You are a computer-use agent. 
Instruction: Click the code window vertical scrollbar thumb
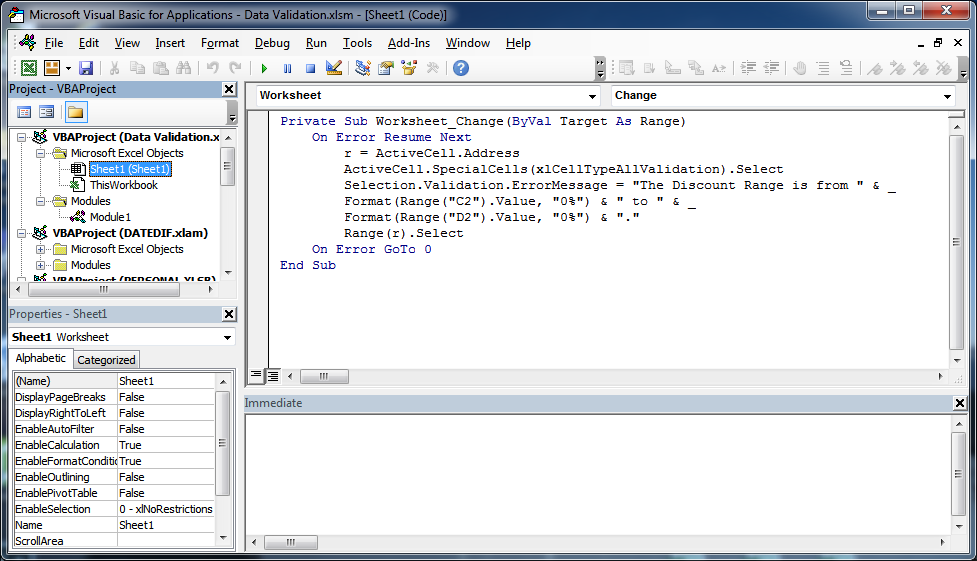(956, 242)
